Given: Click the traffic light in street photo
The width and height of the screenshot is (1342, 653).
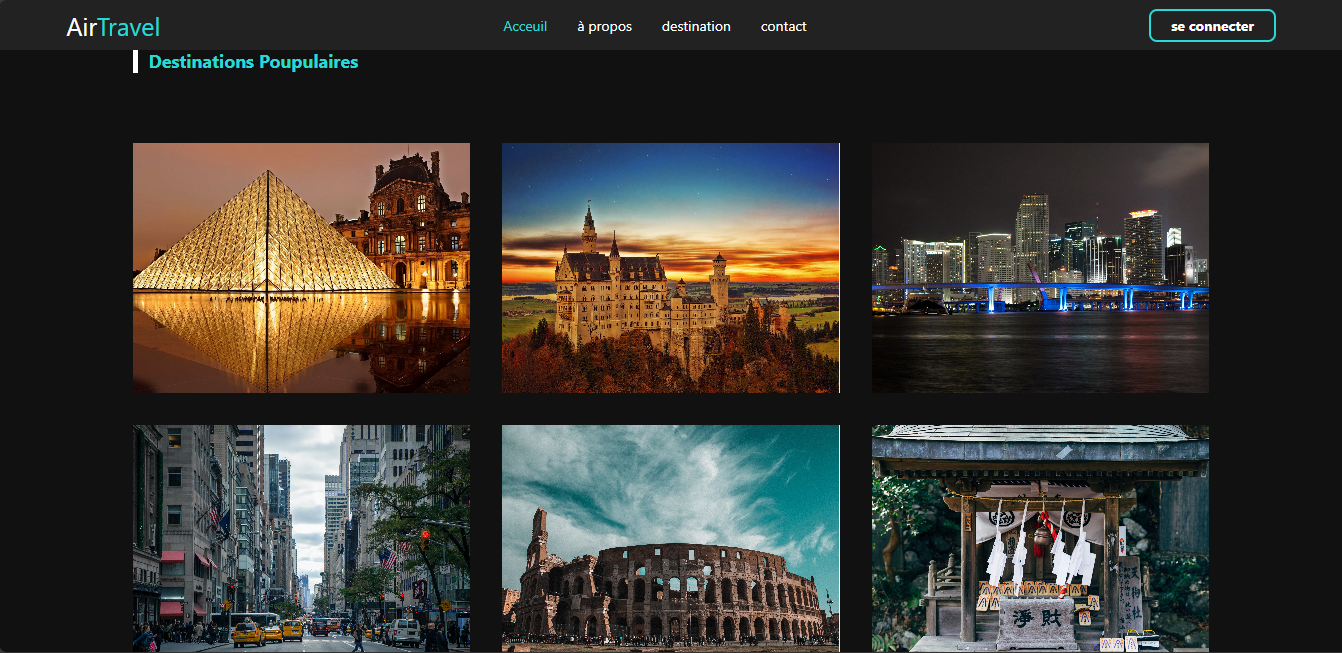Looking at the screenshot, I should (x=424, y=538).
